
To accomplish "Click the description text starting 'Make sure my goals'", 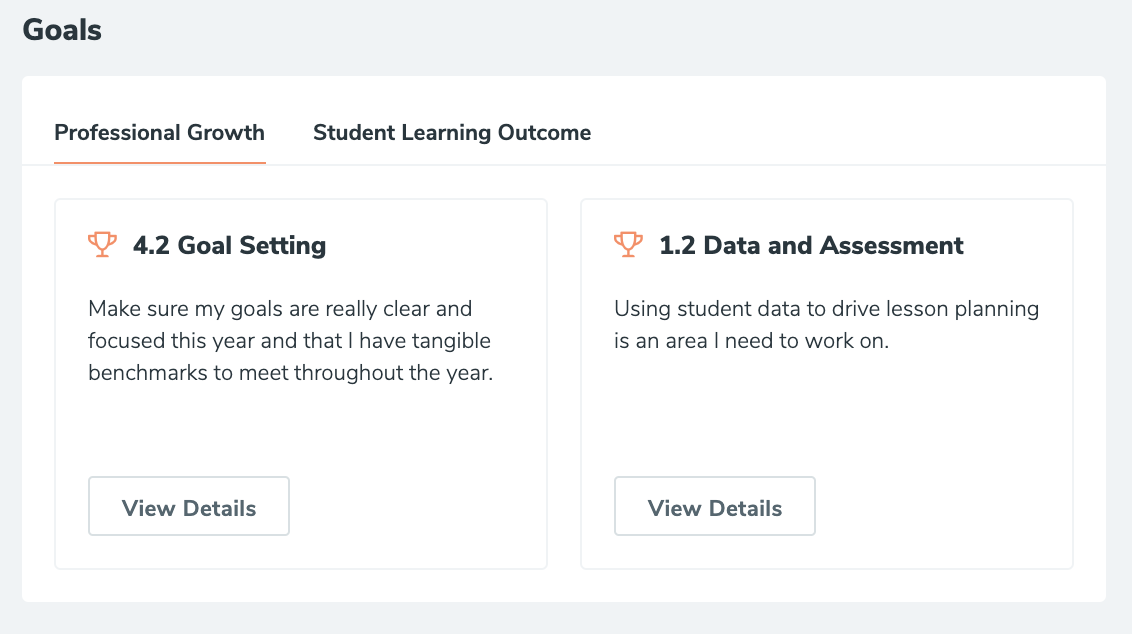I will coord(290,341).
